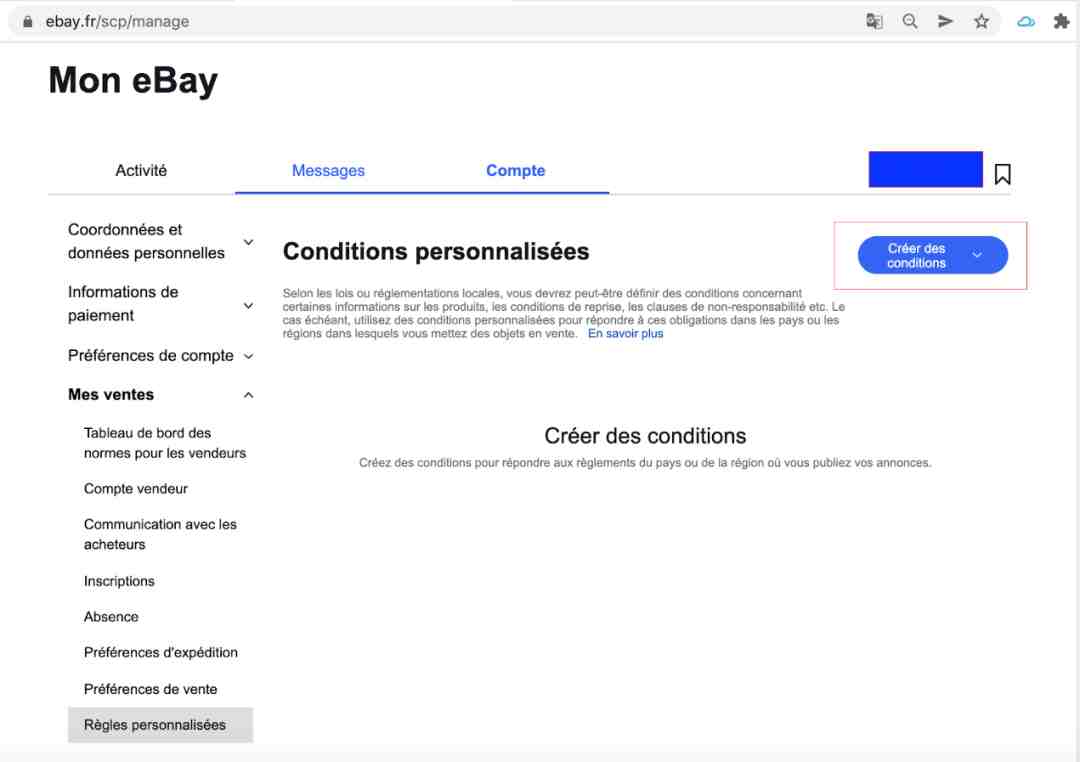1080x762 pixels.
Task: Open Préférences d'expédition in the sidebar
Action: [x=160, y=652]
